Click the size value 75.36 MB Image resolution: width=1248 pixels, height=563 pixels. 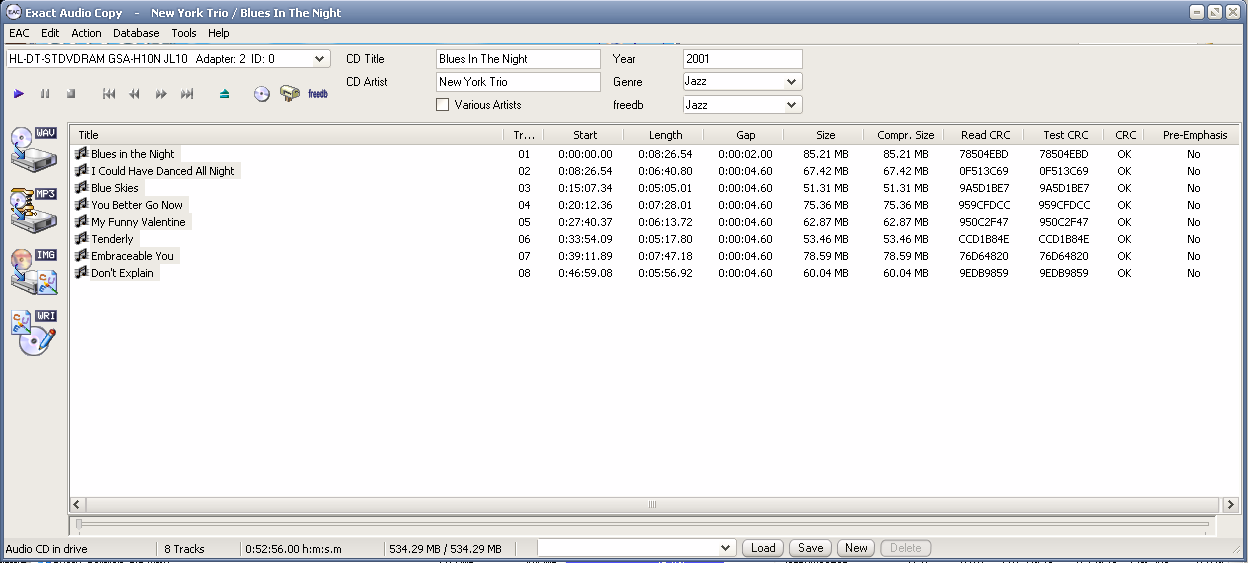(x=825, y=205)
